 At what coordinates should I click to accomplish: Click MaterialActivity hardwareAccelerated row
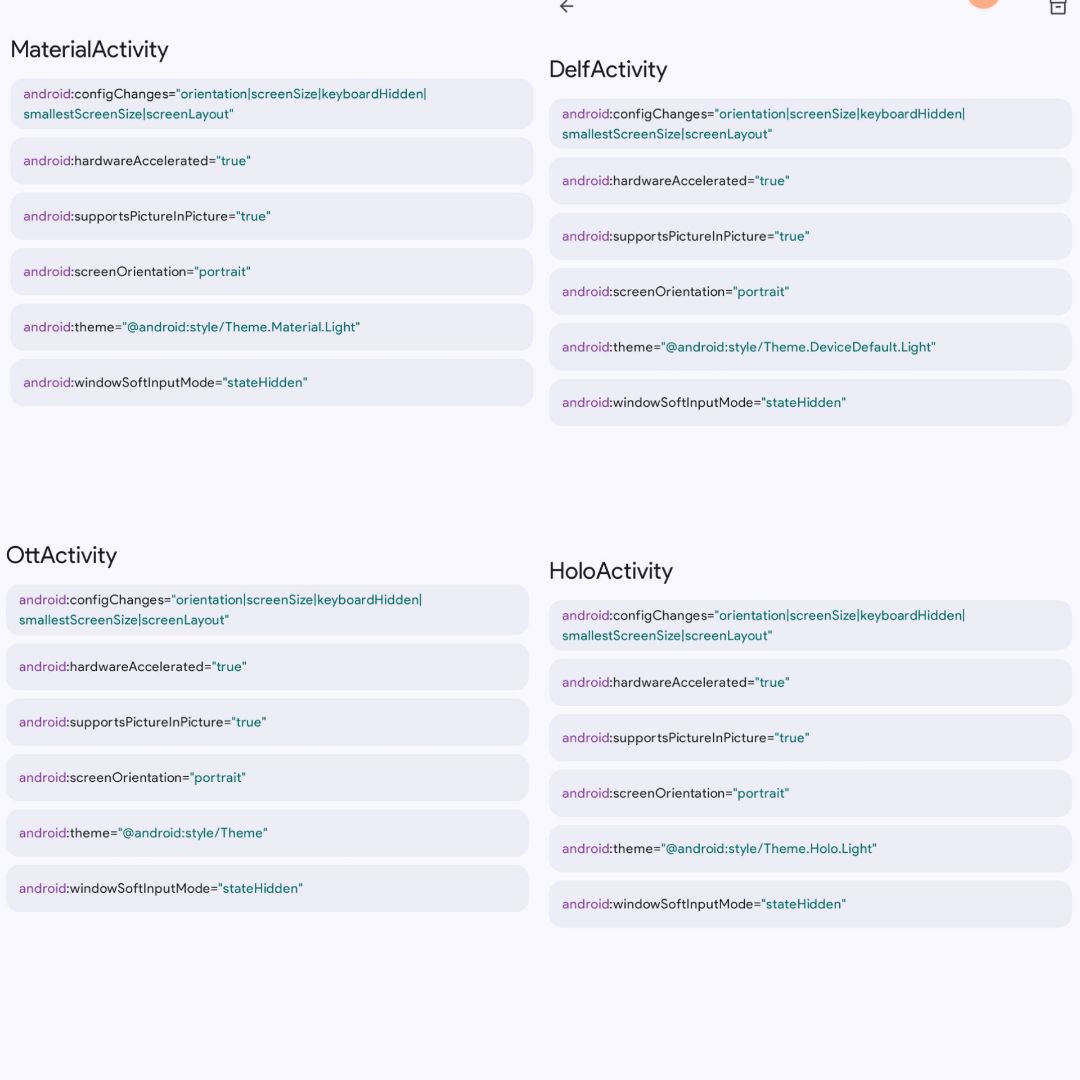tap(271, 161)
